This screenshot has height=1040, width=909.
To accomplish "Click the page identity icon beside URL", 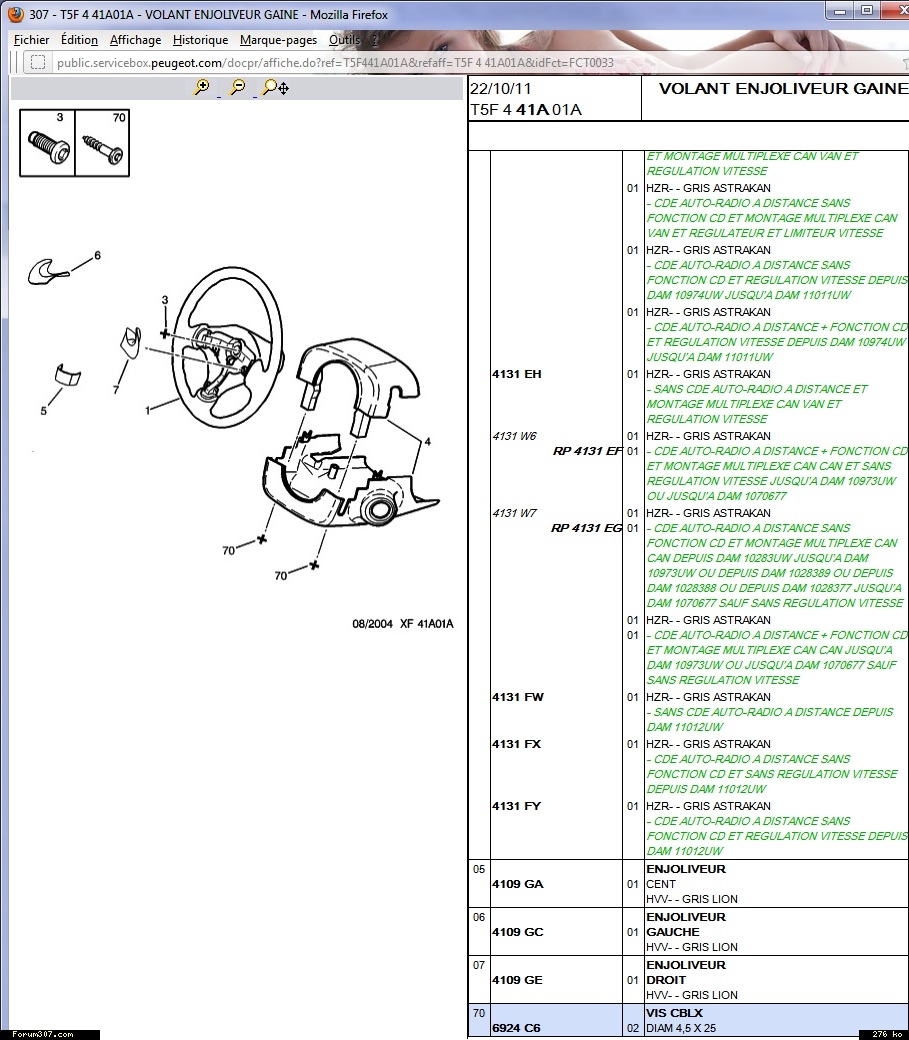I will click(x=38, y=62).
